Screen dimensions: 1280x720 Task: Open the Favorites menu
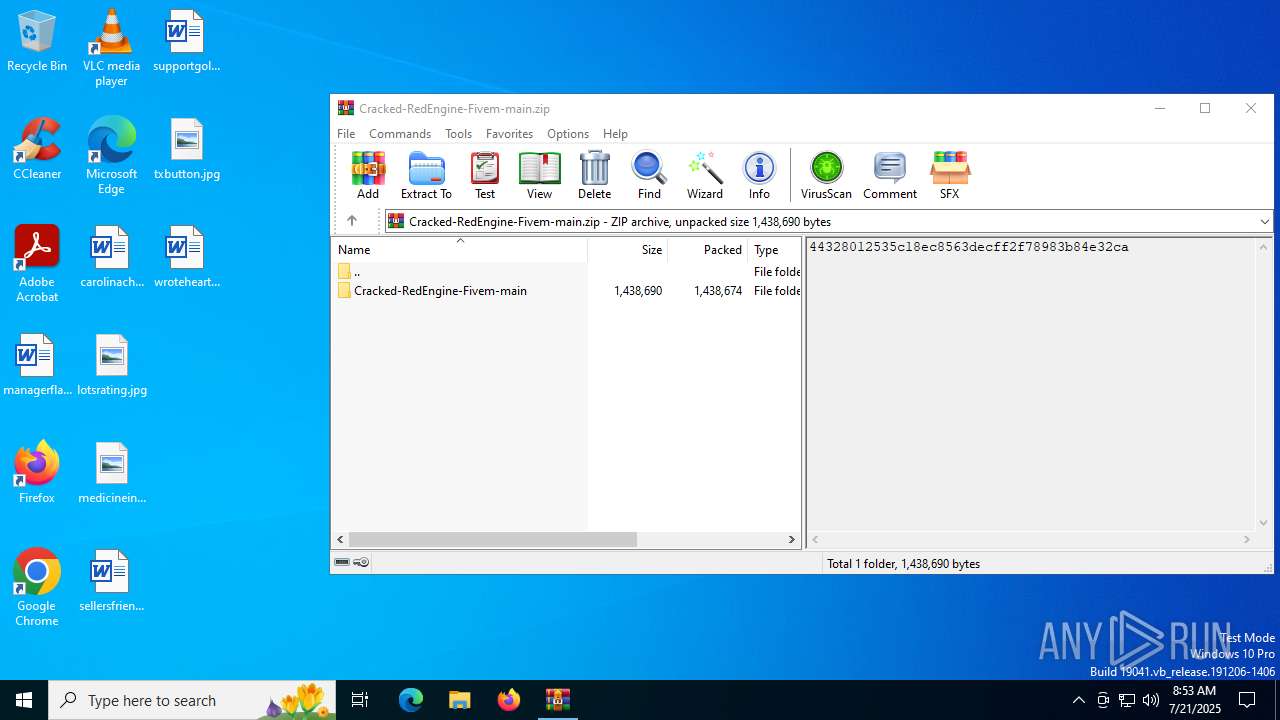point(509,134)
